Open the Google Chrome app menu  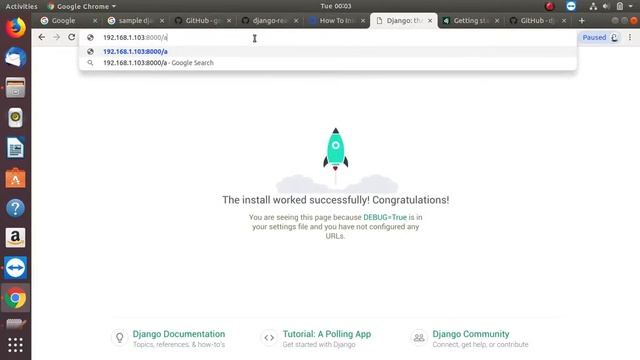[x=82, y=6]
